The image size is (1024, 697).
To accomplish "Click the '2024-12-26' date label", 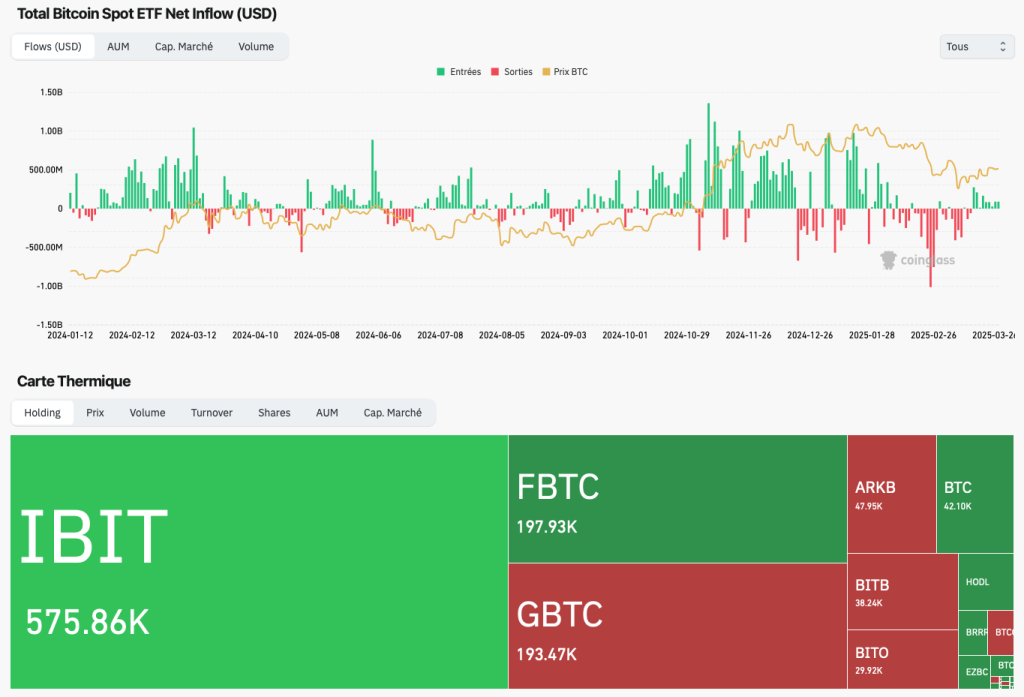I will pyautogui.click(x=810, y=335).
